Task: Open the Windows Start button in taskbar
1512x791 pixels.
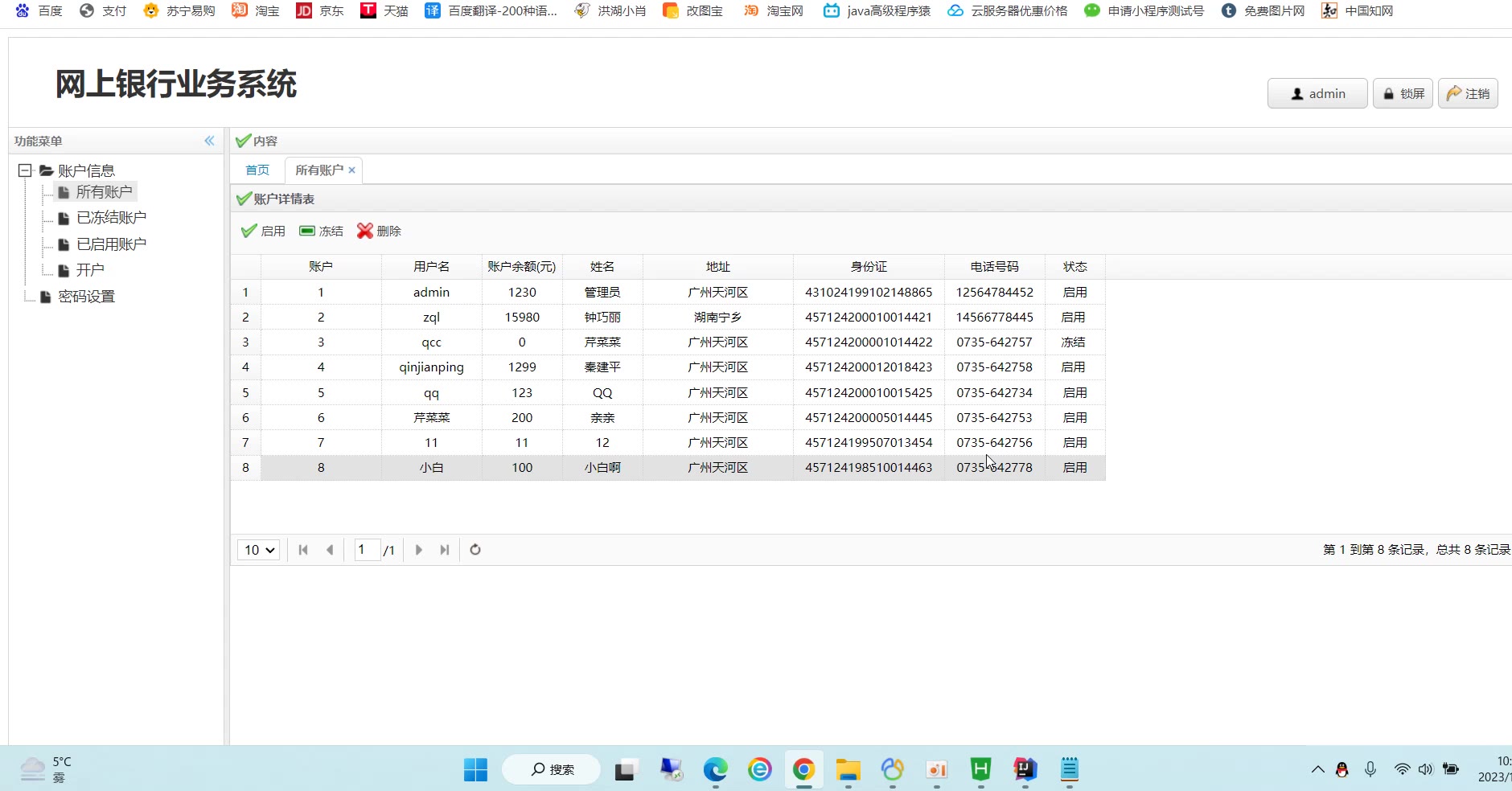Action: pos(475,770)
